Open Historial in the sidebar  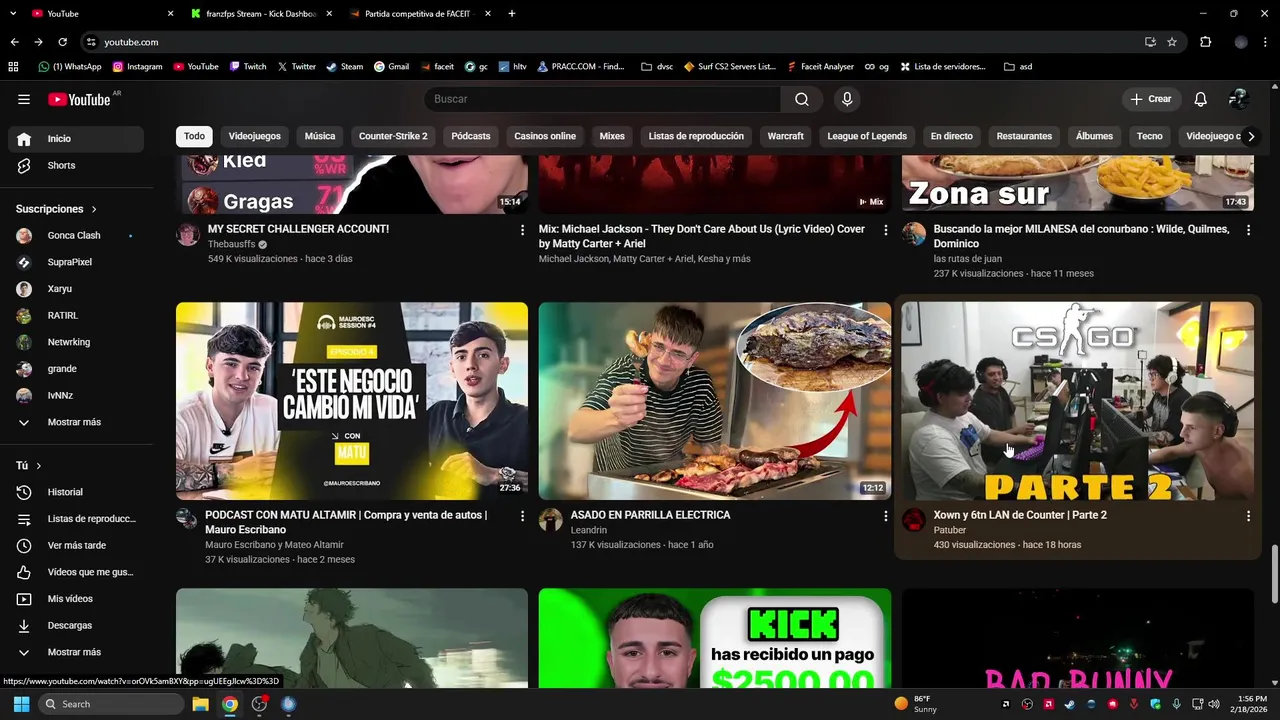(x=76, y=492)
